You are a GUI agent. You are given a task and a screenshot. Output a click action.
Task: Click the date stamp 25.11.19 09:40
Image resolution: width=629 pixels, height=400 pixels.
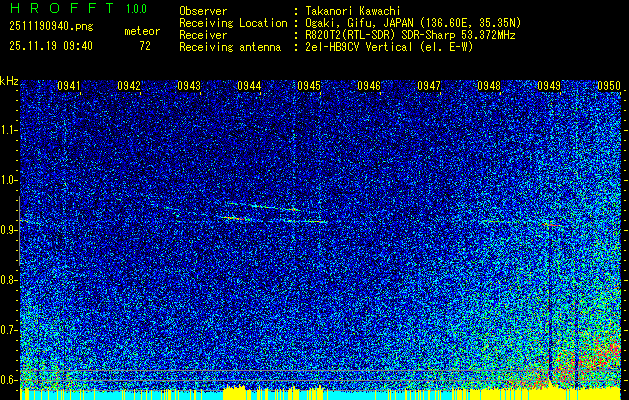pyautogui.click(x=51, y=46)
